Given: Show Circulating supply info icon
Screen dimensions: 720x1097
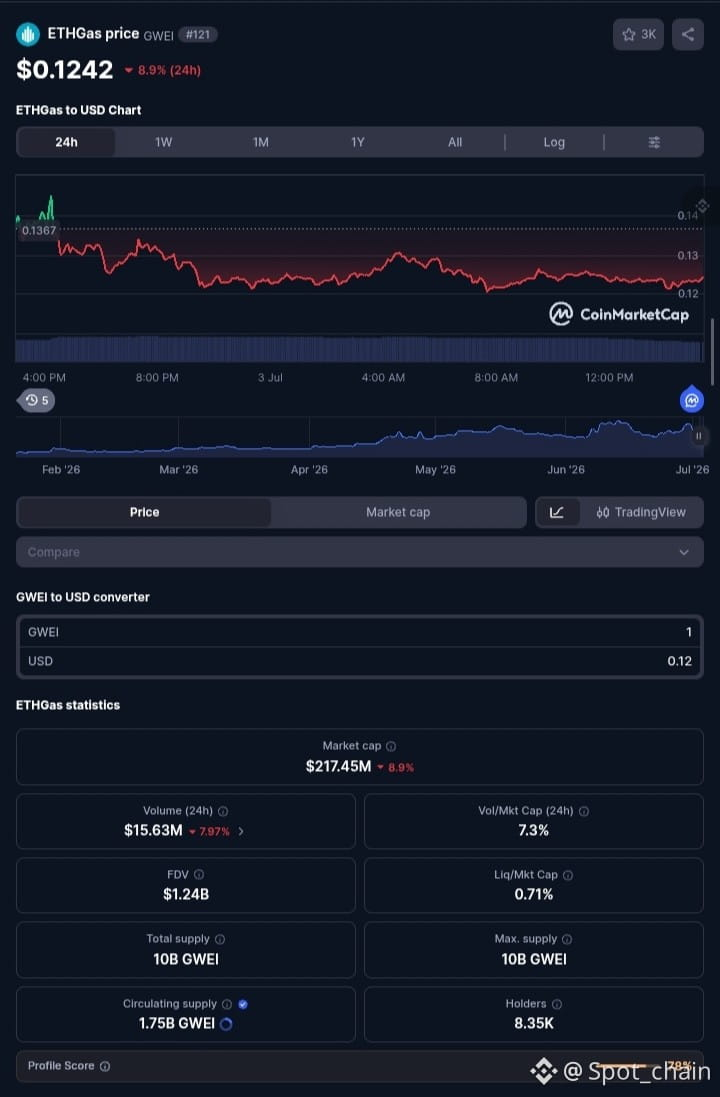Looking at the screenshot, I should click(x=227, y=1004).
